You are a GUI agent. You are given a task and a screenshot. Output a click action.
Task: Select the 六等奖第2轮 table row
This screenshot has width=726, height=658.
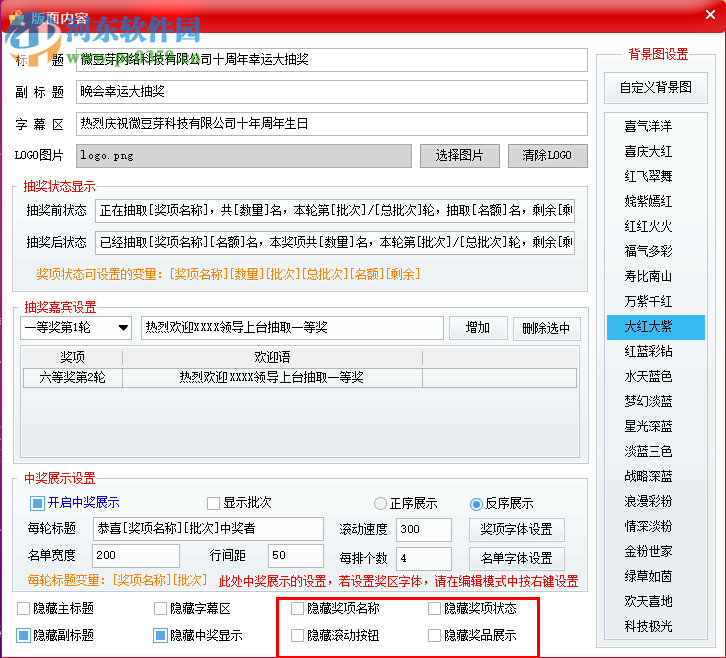300,378
